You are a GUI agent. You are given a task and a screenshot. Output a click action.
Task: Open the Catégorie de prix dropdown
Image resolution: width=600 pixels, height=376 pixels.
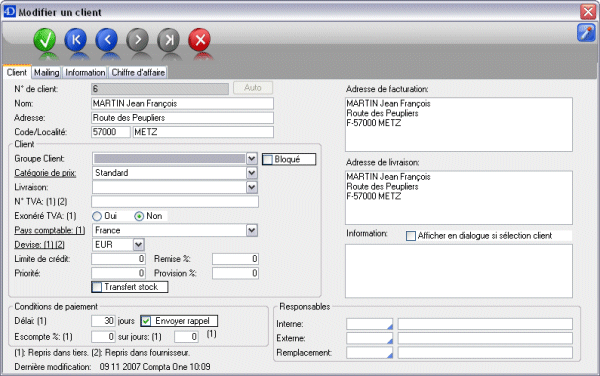251,173
